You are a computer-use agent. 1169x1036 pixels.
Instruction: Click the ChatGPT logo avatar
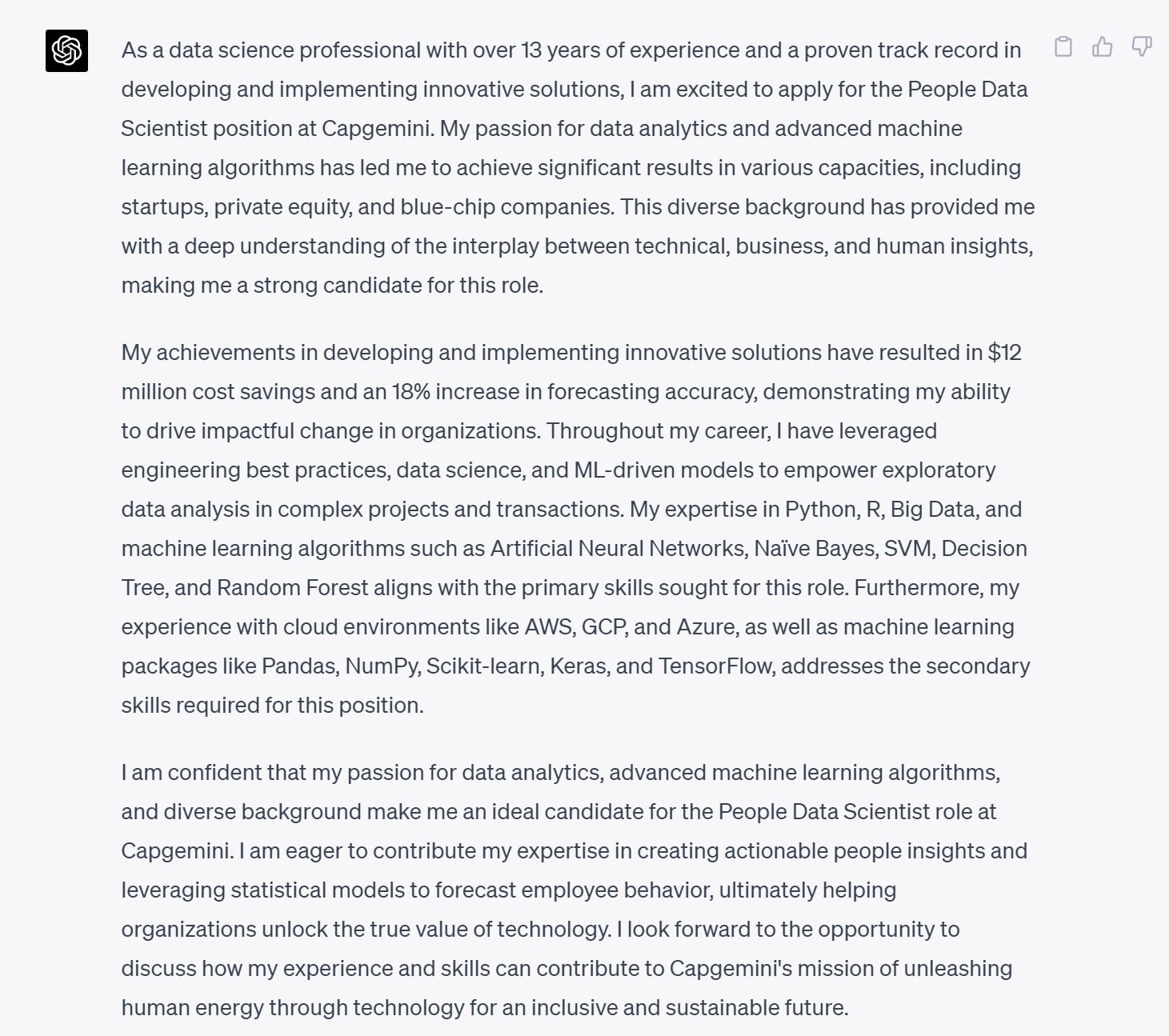coord(66,50)
